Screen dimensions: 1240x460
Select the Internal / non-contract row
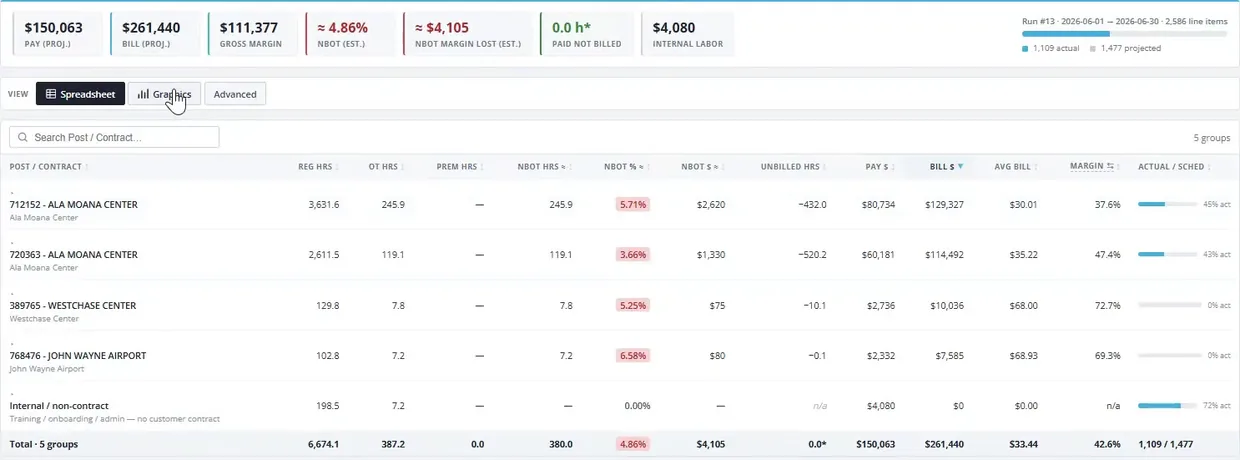pyautogui.click(x=620, y=406)
